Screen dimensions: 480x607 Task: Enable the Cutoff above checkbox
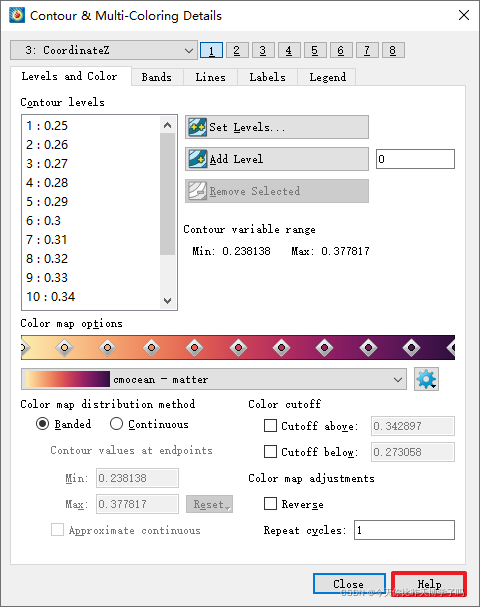pyautogui.click(x=270, y=425)
